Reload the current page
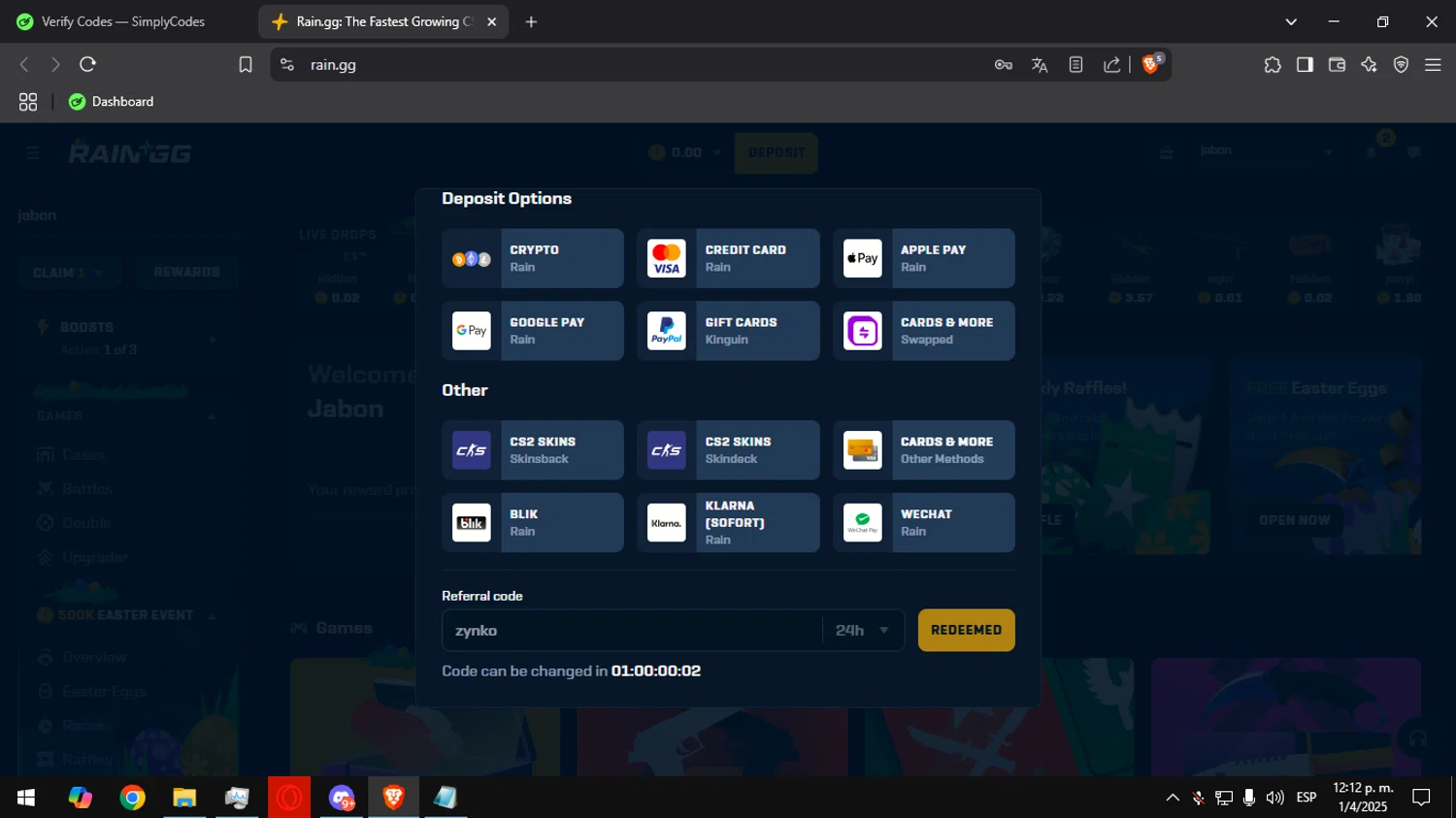Image resolution: width=1456 pixels, height=818 pixels. (x=87, y=64)
